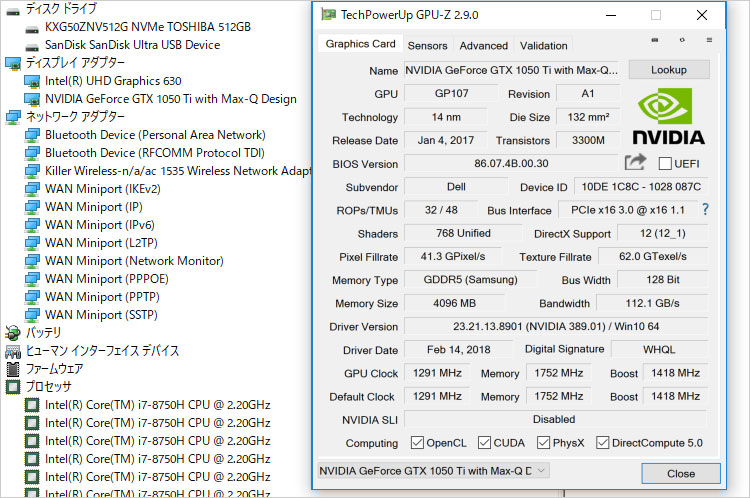Switch to the Sensors tab
This screenshot has height=498, width=750.
[427, 45]
